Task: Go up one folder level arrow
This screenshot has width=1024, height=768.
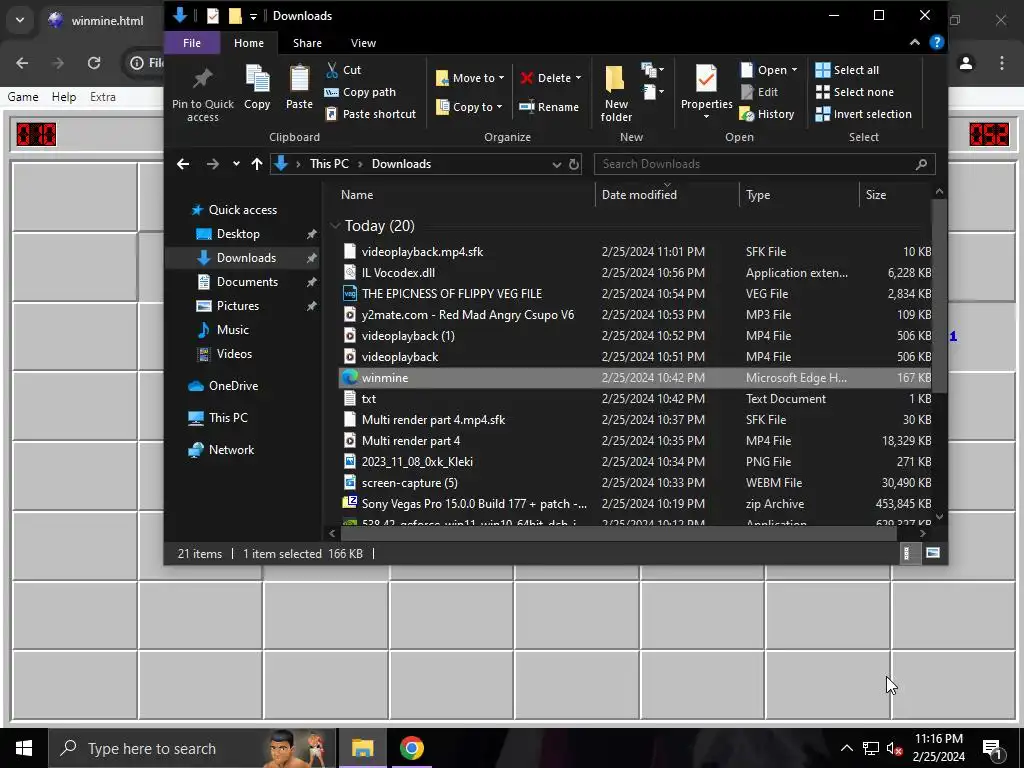Action: (257, 164)
